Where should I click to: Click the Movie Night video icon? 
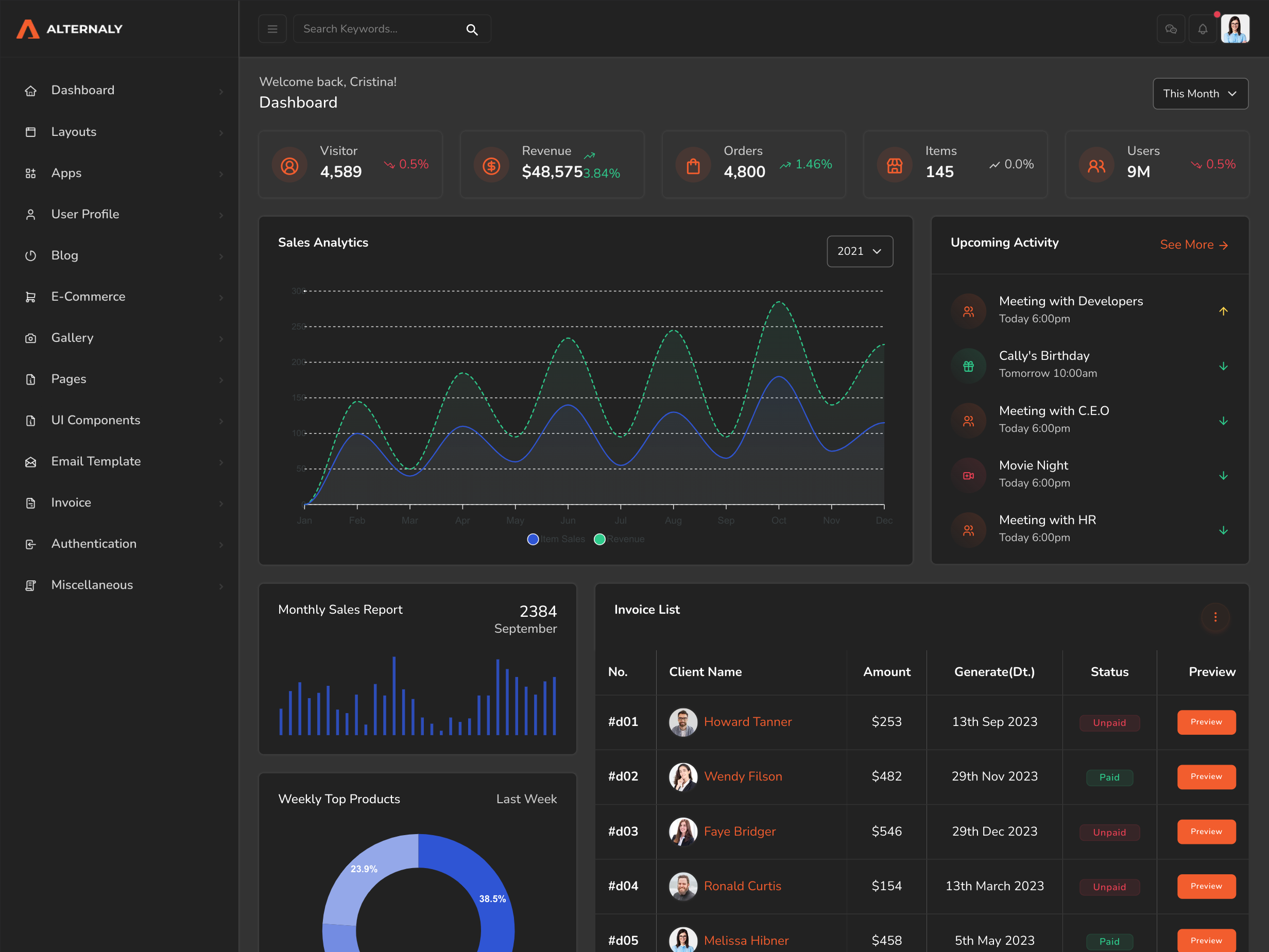(968, 475)
